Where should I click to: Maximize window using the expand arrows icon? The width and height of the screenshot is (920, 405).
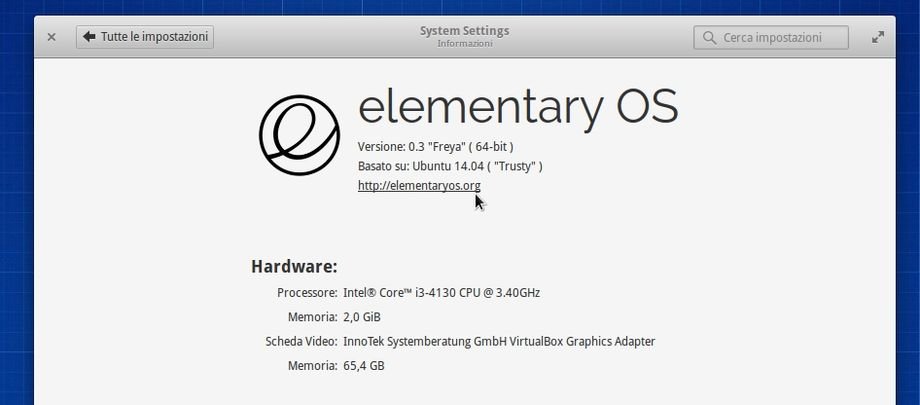coord(878,37)
